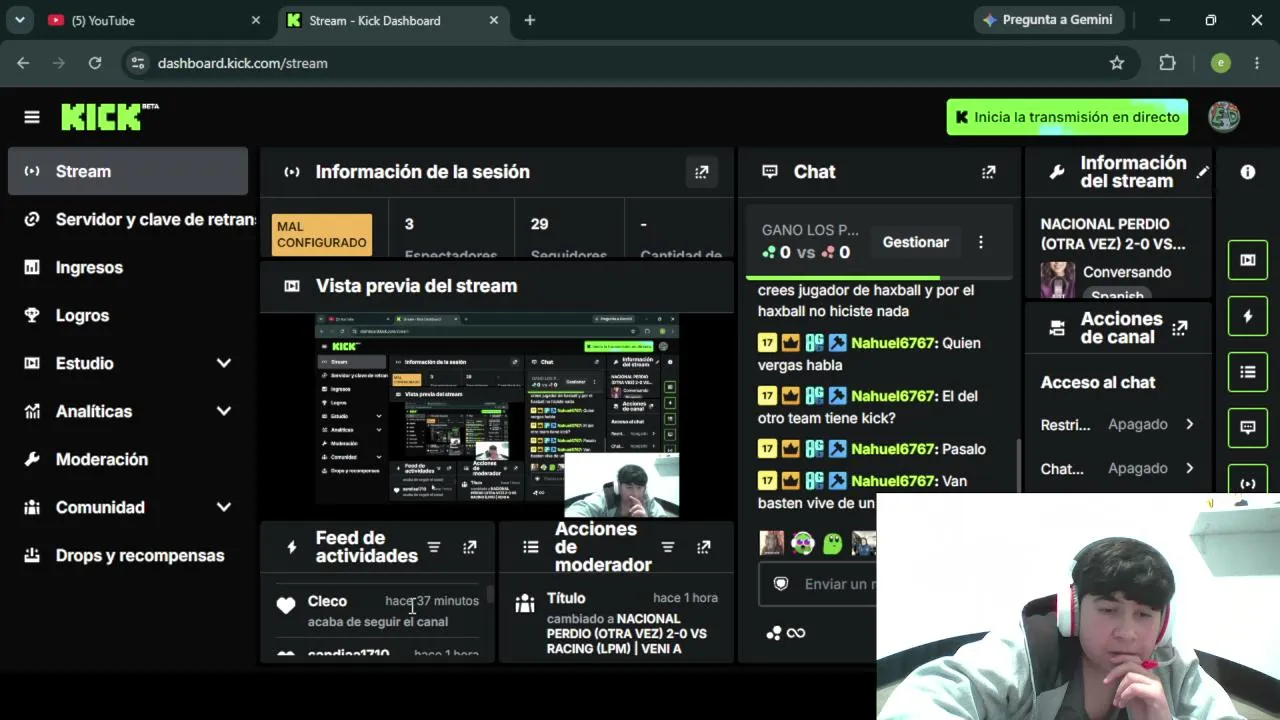Toggle the moderator actions list widget in the right rail
This screenshot has height=720, width=1280.
click(x=1248, y=372)
